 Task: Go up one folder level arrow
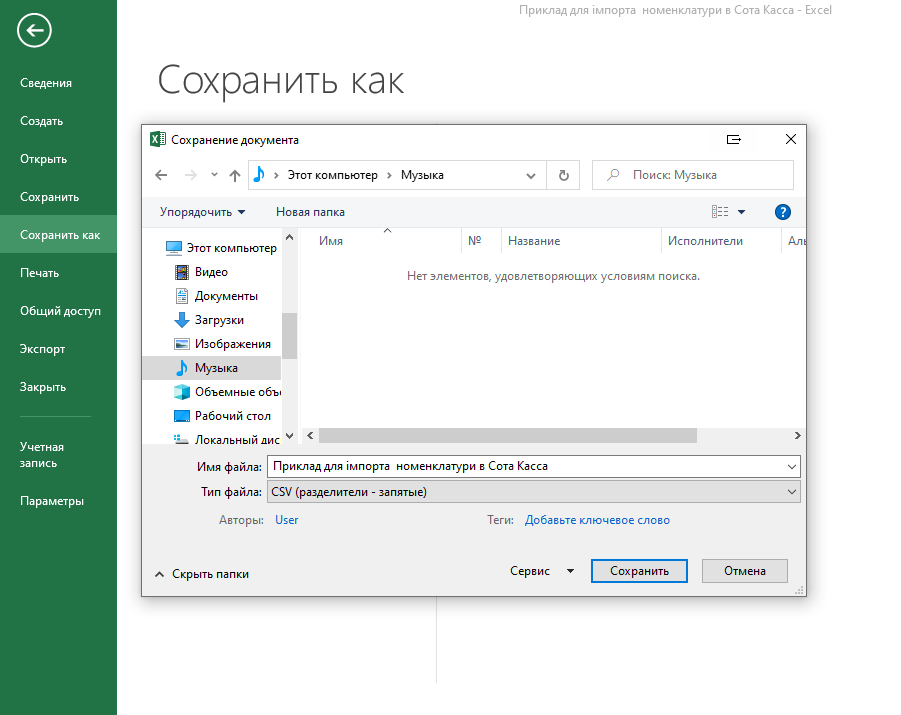click(x=234, y=175)
